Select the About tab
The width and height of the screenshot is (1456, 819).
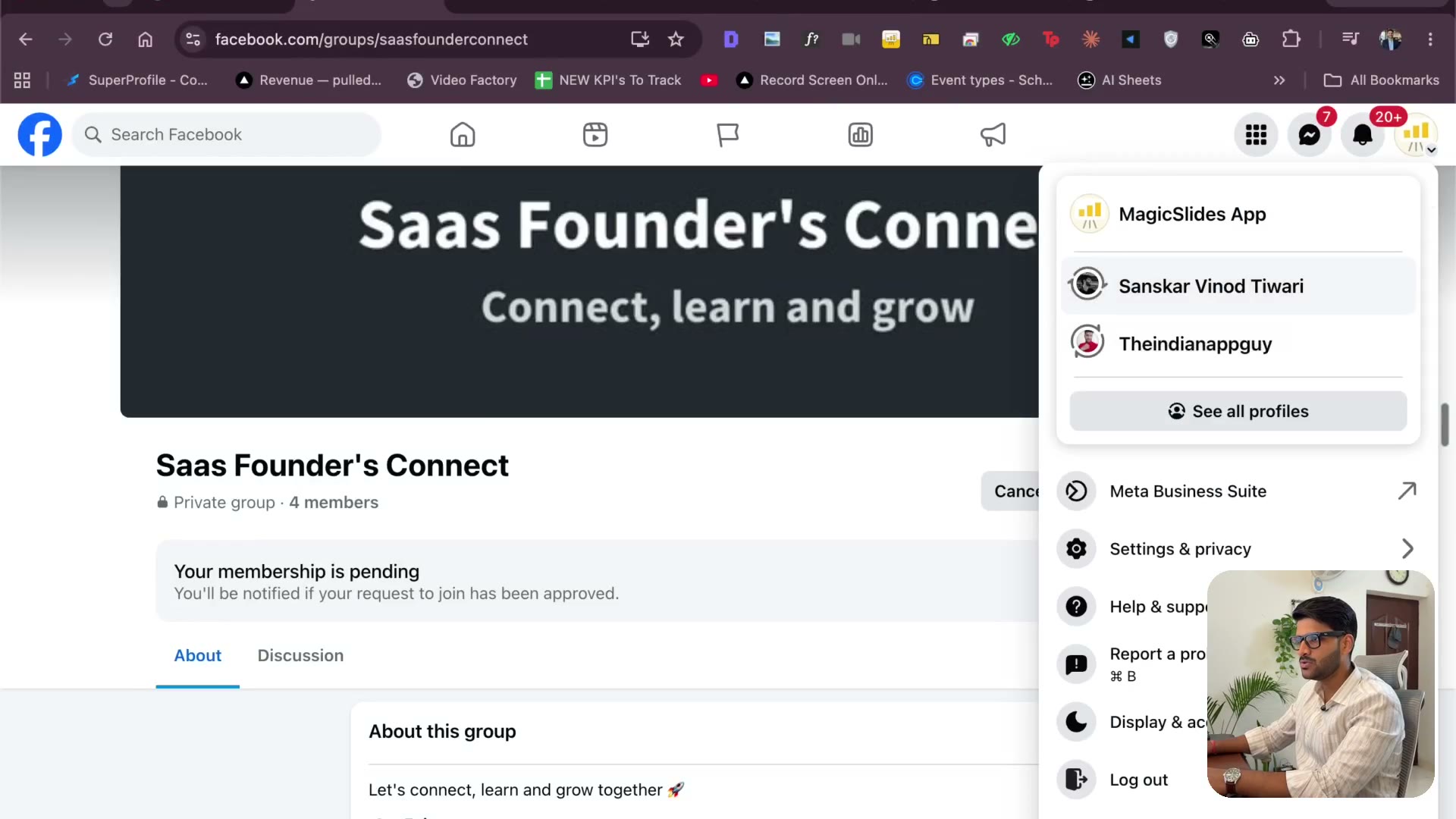pos(198,656)
